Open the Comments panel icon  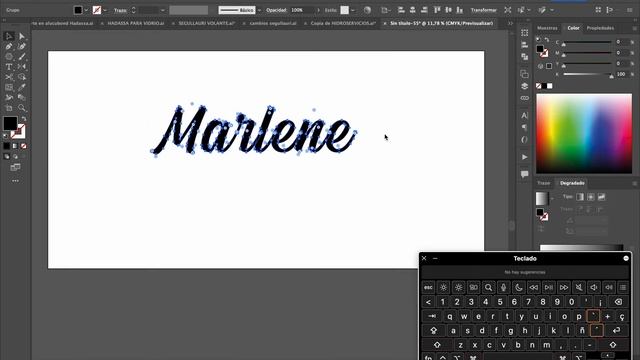click(524, 174)
